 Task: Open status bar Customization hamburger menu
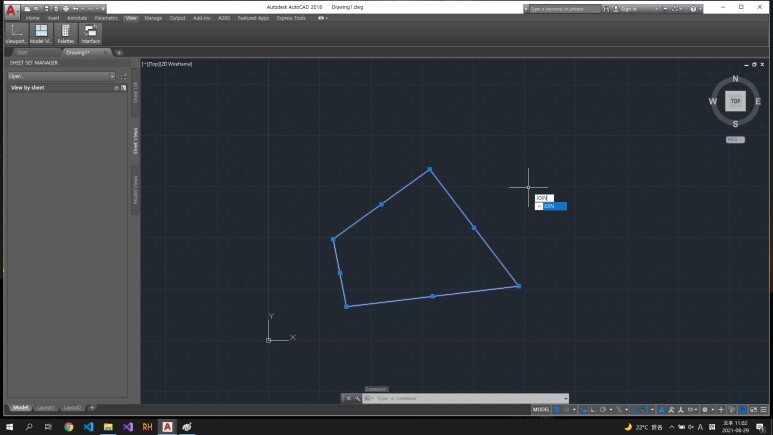[x=763, y=410]
